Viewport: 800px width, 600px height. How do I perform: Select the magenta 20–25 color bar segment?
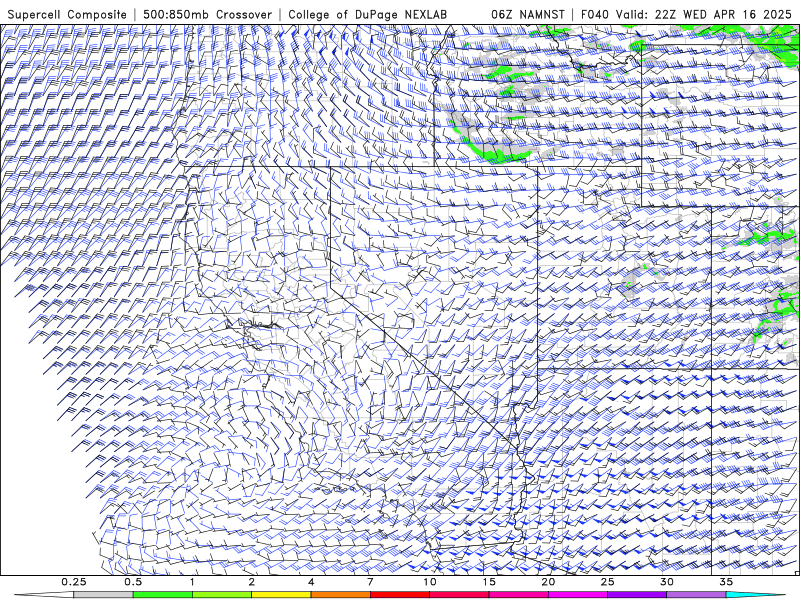pos(578,595)
